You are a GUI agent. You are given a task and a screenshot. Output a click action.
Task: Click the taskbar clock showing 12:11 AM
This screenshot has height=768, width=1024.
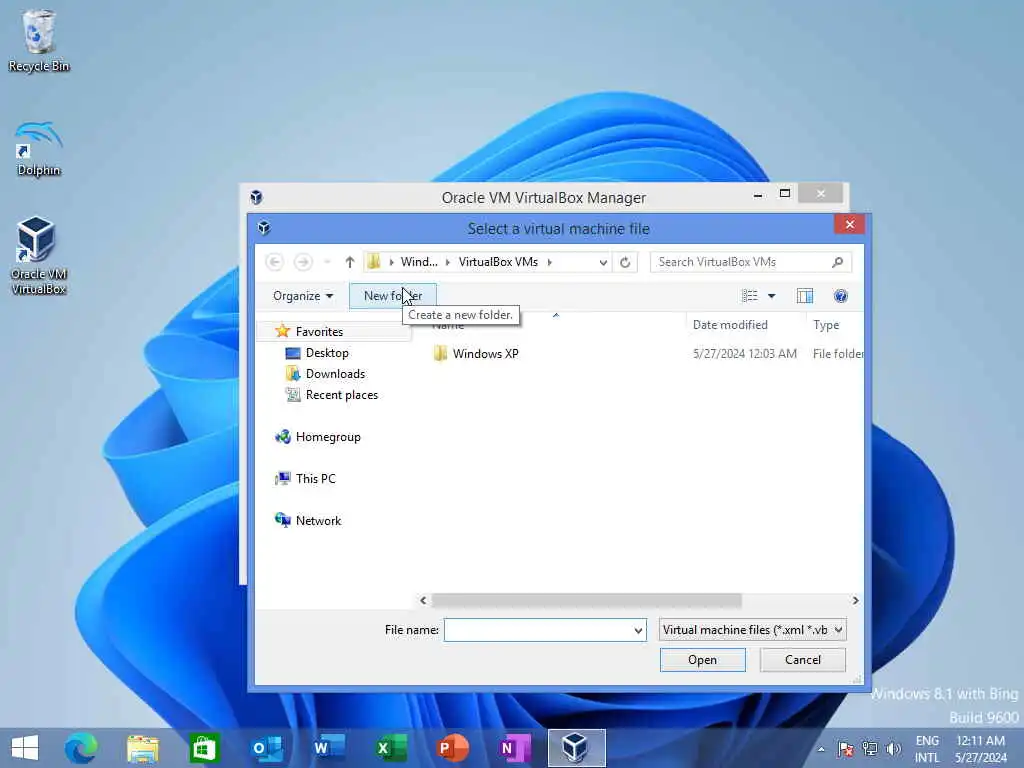click(980, 749)
